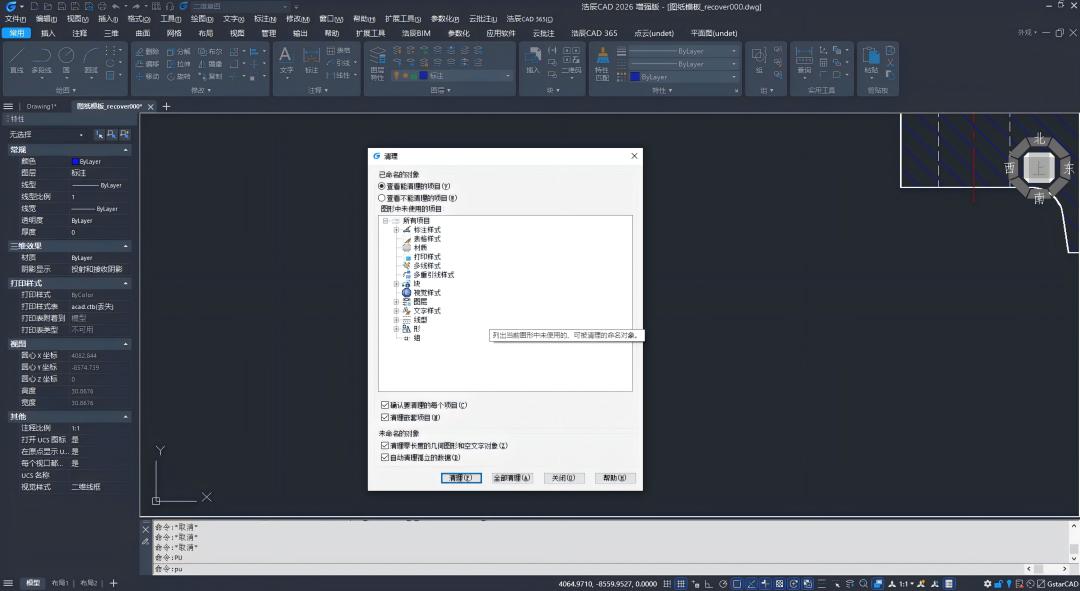
Task: Click the 插入 (Insert block) large icon
Action: pos(533,59)
